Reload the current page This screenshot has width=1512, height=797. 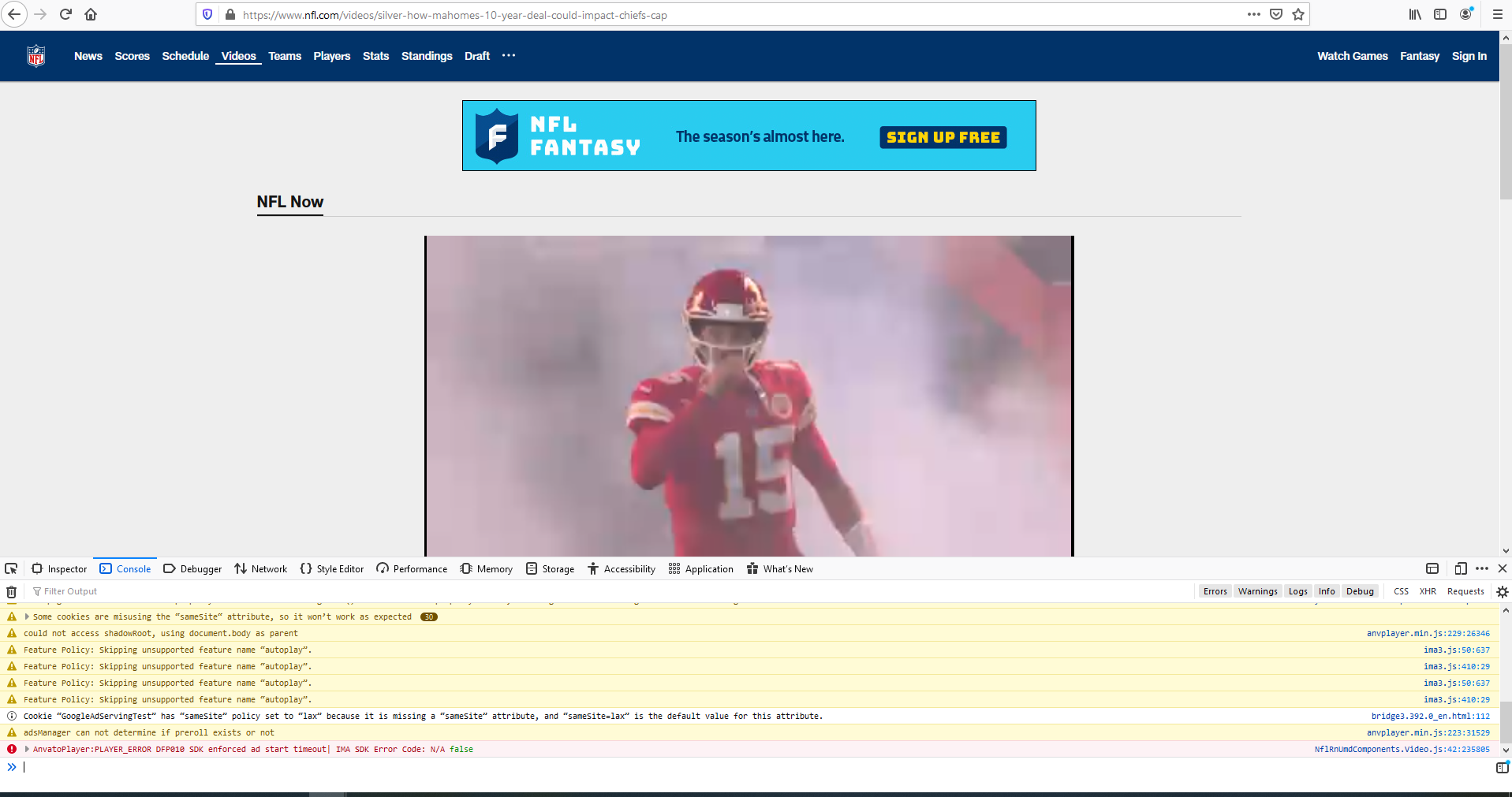point(65,14)
